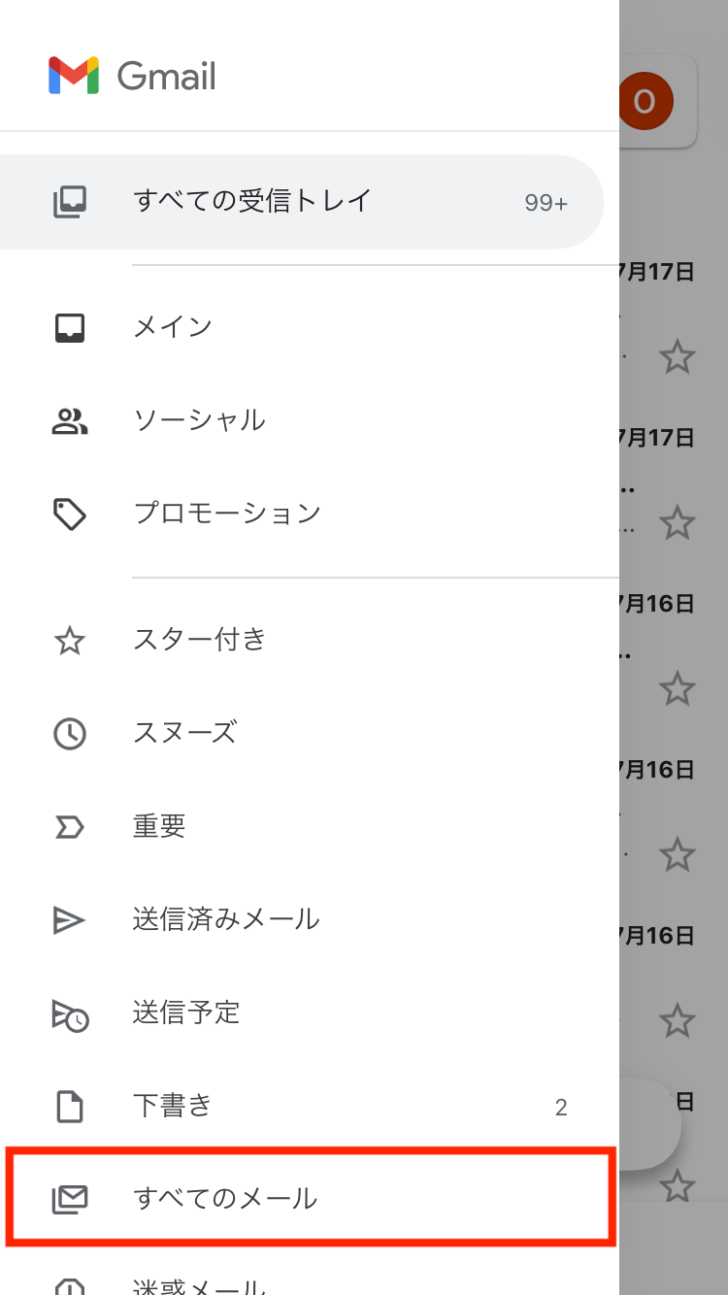Open the 迷惑メール folder

pos(200,1284)
